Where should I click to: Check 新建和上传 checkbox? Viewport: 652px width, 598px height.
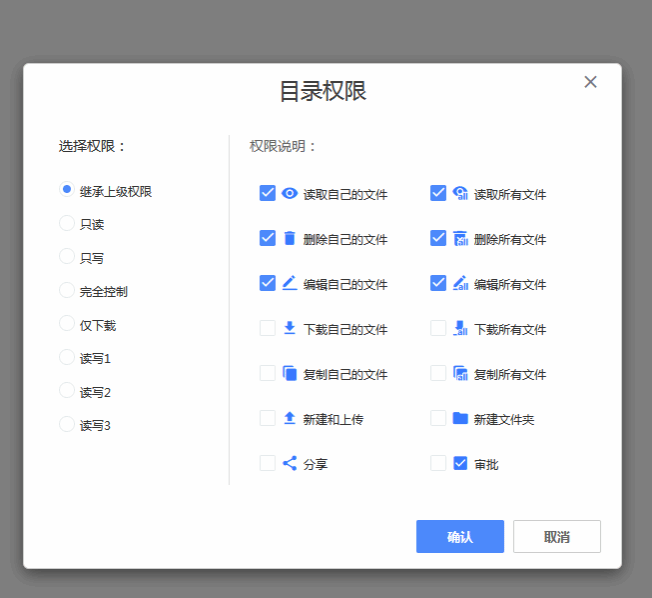coord(267,418)
